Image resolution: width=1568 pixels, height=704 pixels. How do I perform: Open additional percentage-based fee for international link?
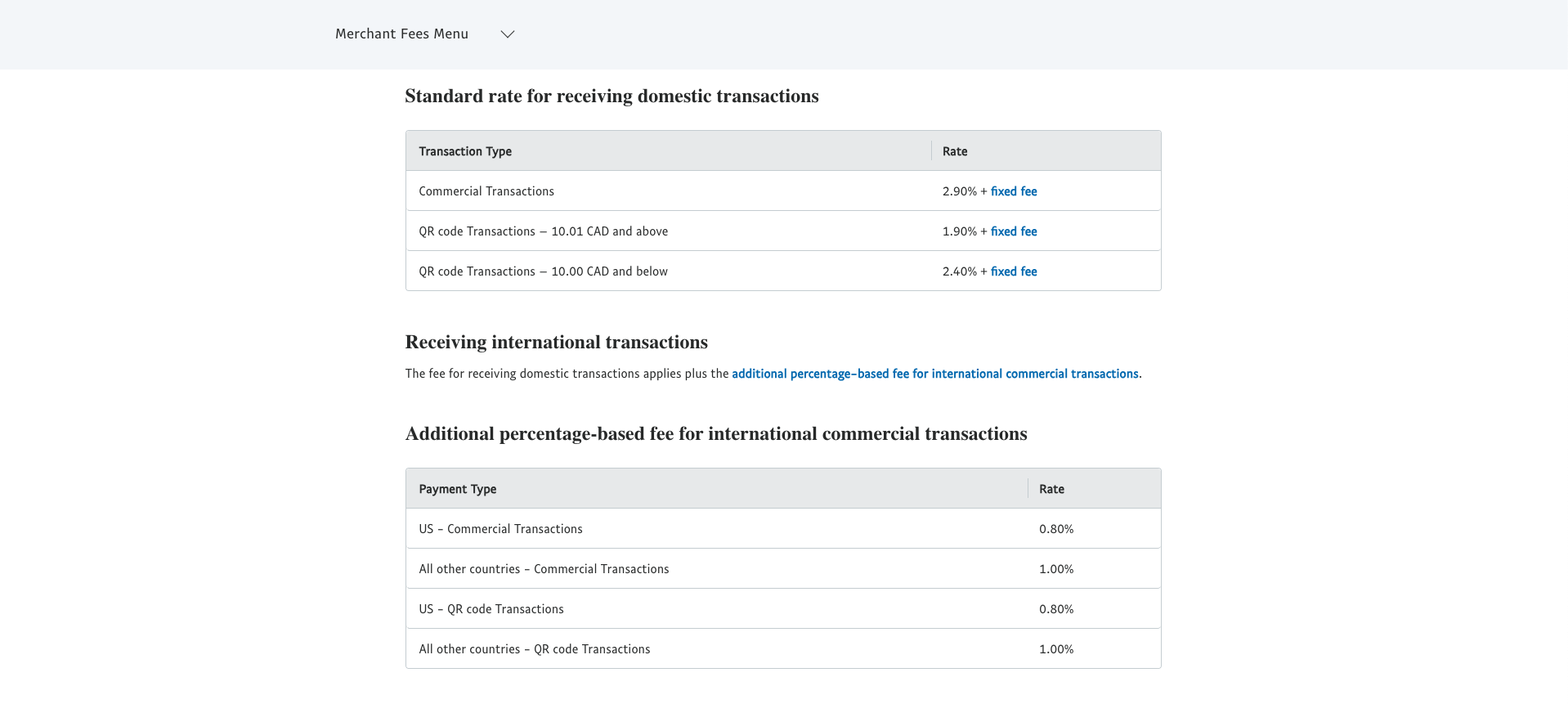pos(934,374)
